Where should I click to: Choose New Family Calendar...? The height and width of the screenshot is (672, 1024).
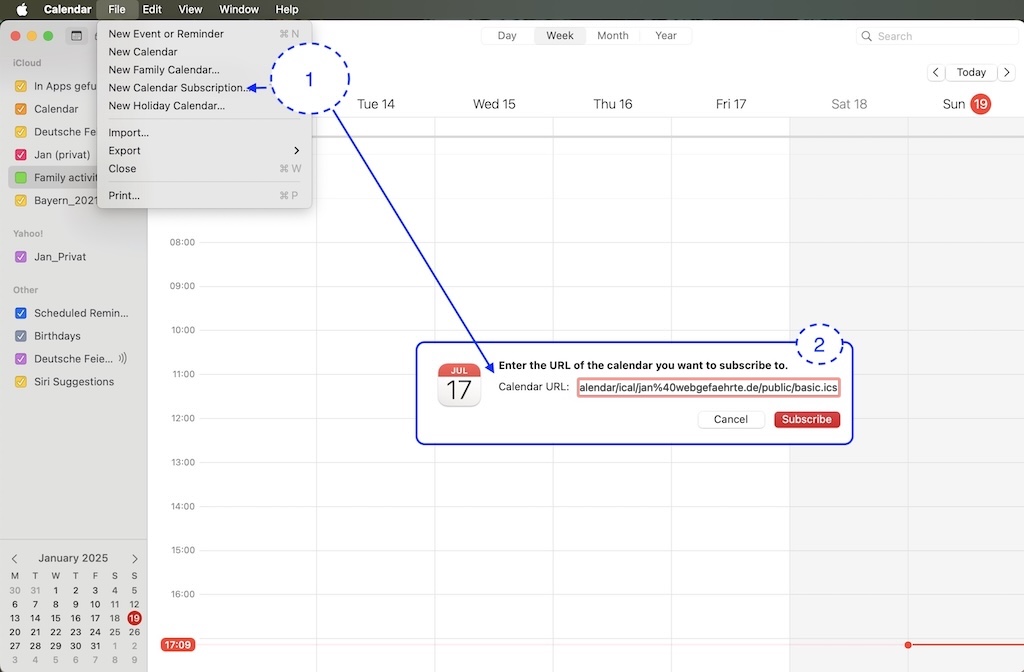pyautogui.click(x=204, y=70)
